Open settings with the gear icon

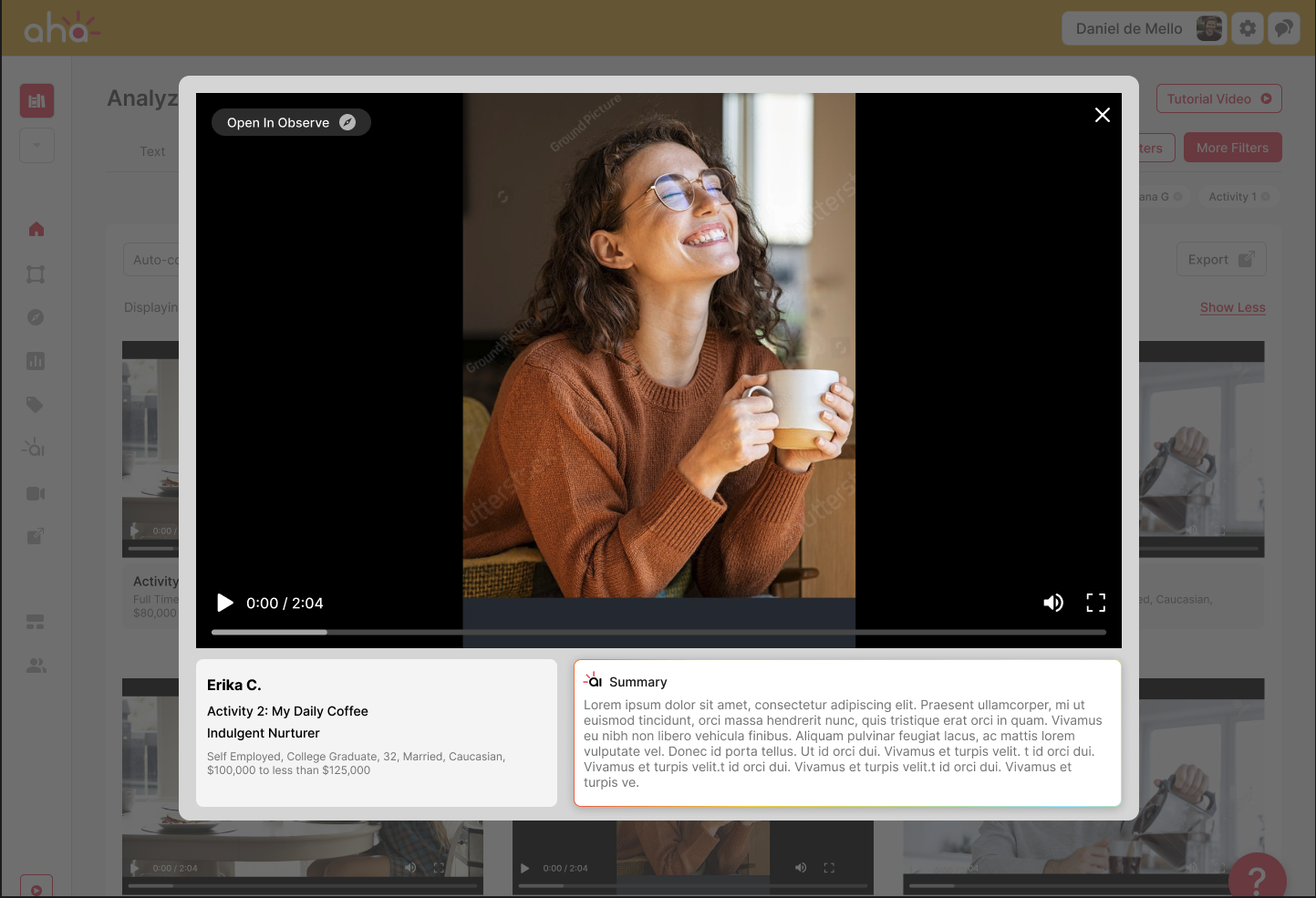(x=1248, y=28)
